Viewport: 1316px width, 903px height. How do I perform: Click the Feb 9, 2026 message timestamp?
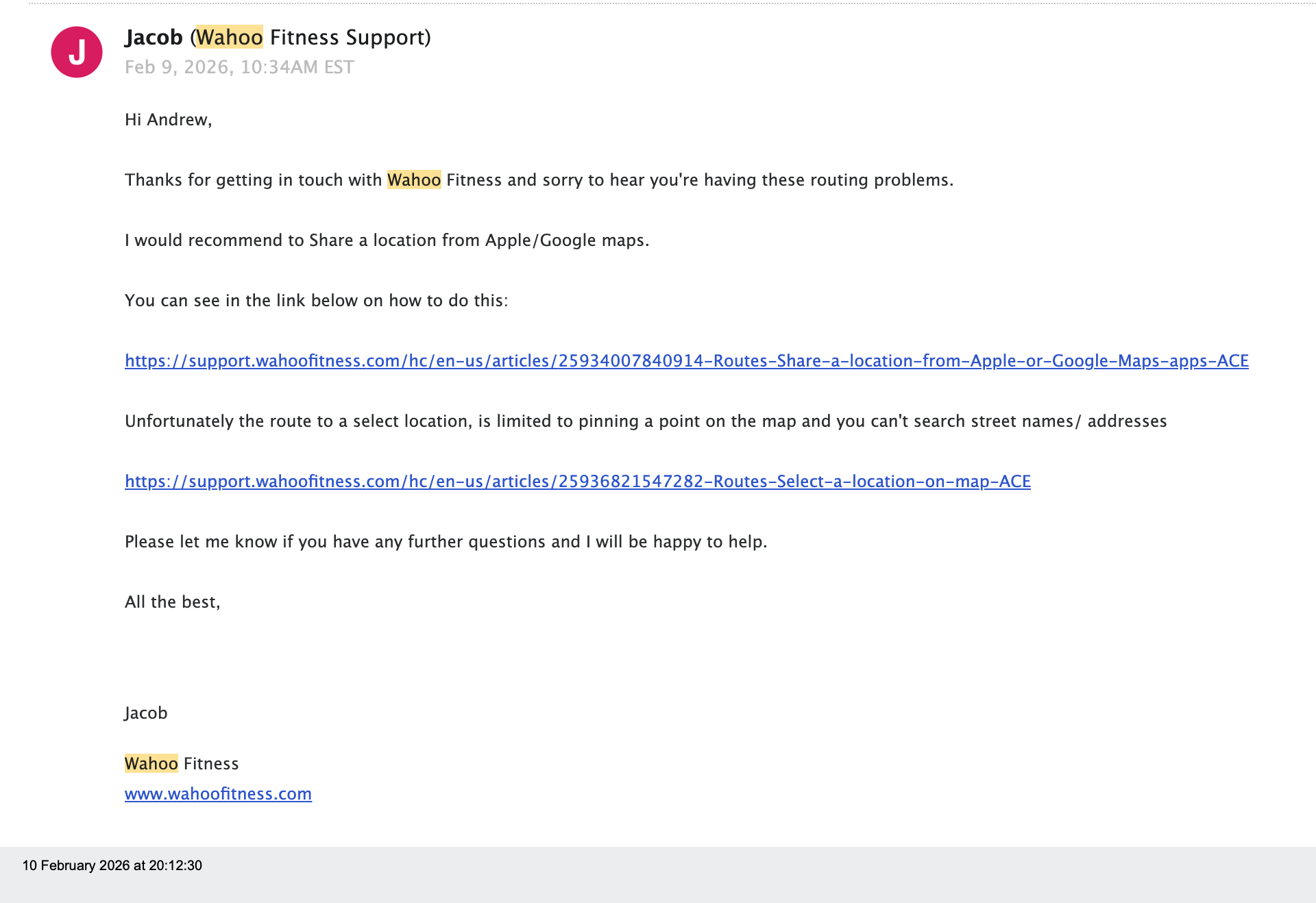tap(239, 67)
